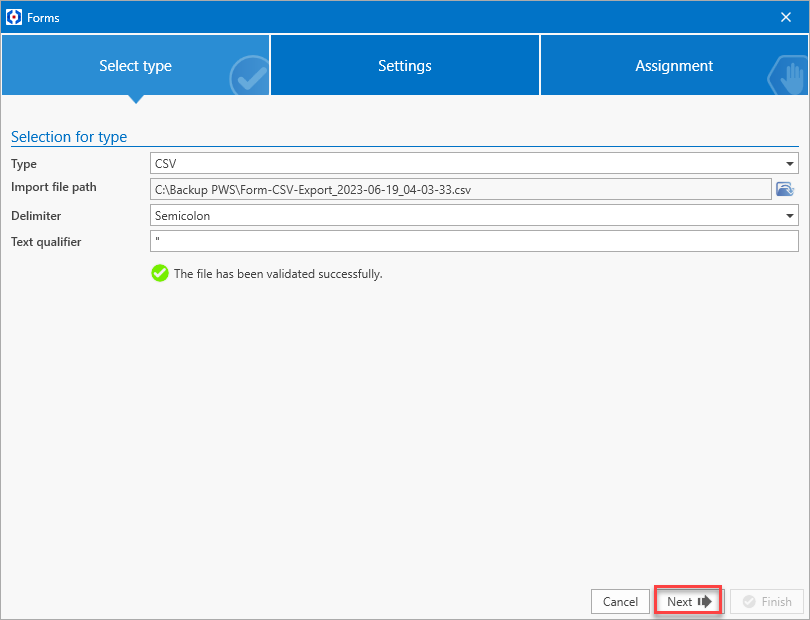Click the Import file path label
The width and height of the screenshot is (810, 620).
coord(54,187)
